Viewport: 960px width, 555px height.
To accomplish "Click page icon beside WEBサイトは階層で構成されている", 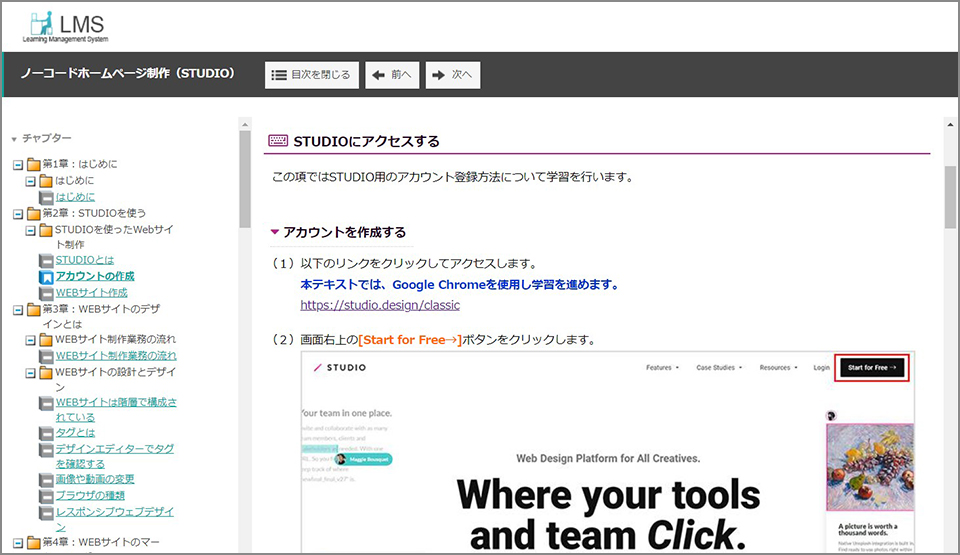I will coord(47,403).
